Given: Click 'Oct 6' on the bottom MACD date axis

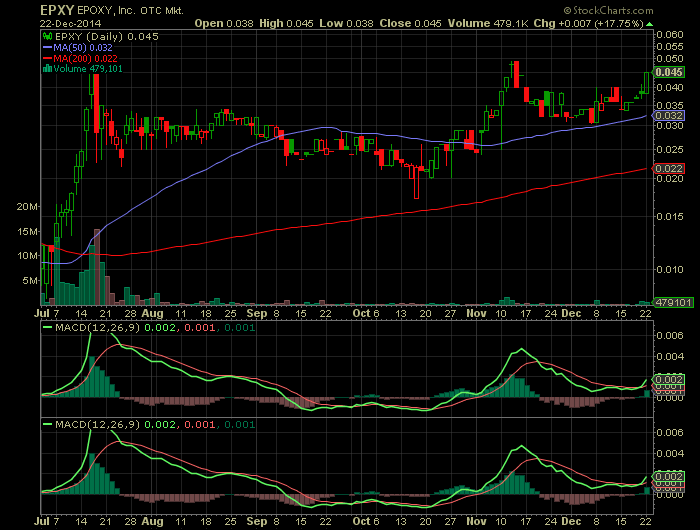Looking at the screenshot, I should point(366,522).
